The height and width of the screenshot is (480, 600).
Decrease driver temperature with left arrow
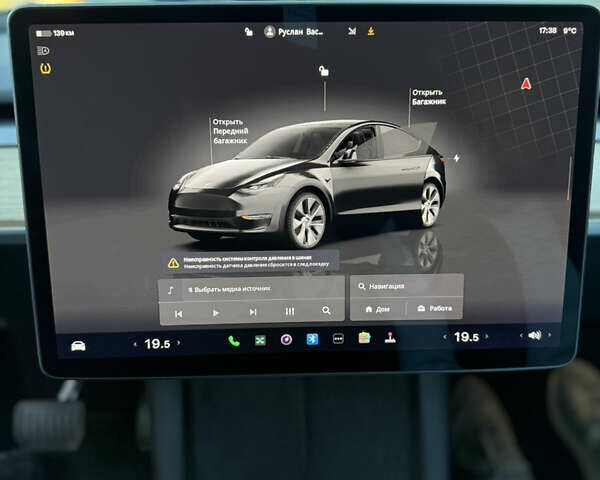pos(134,344)
